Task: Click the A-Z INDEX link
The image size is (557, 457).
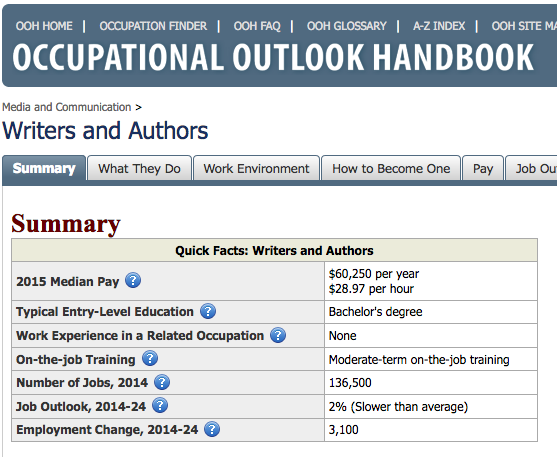Action: tap(439, 26)
